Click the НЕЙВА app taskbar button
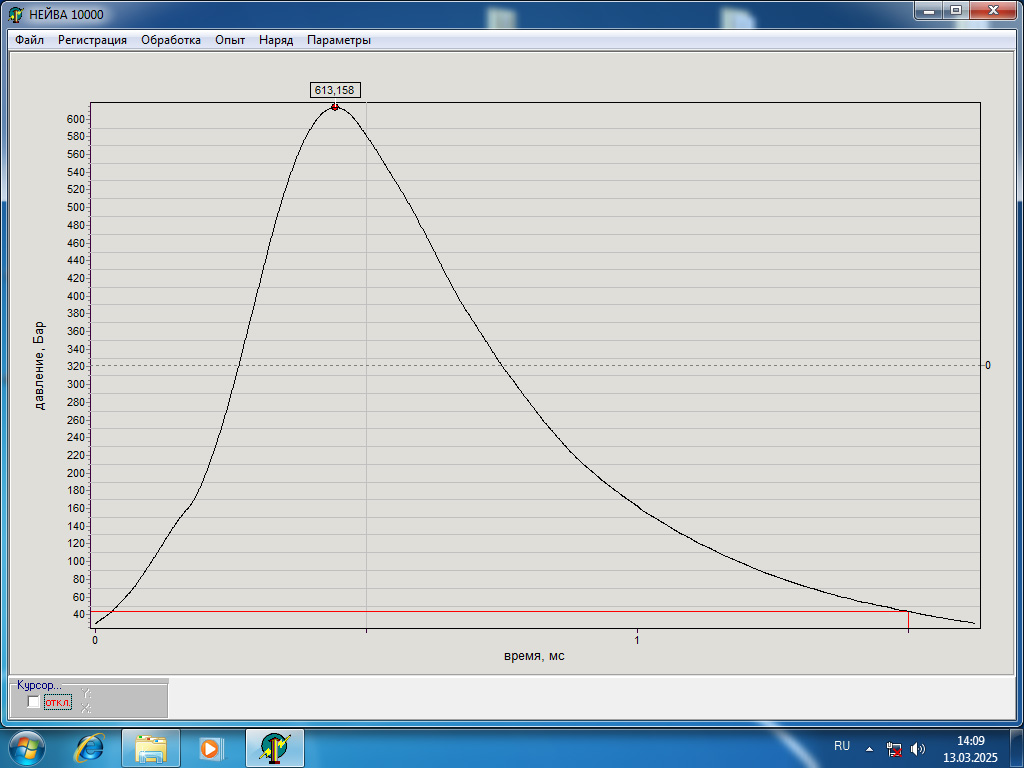This screenshot has width=1029, height=774. (x=275, y=747)
